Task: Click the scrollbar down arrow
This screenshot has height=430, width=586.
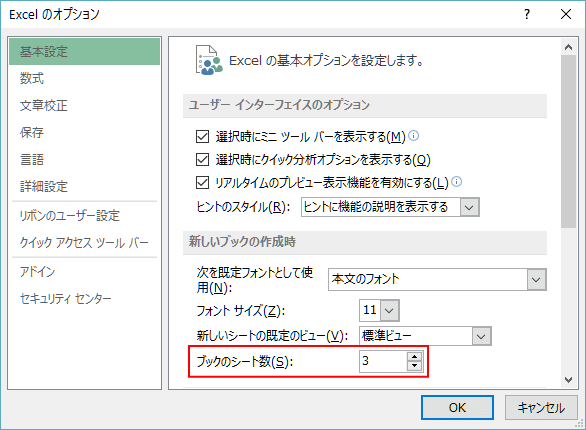Action: coord(568,380)
